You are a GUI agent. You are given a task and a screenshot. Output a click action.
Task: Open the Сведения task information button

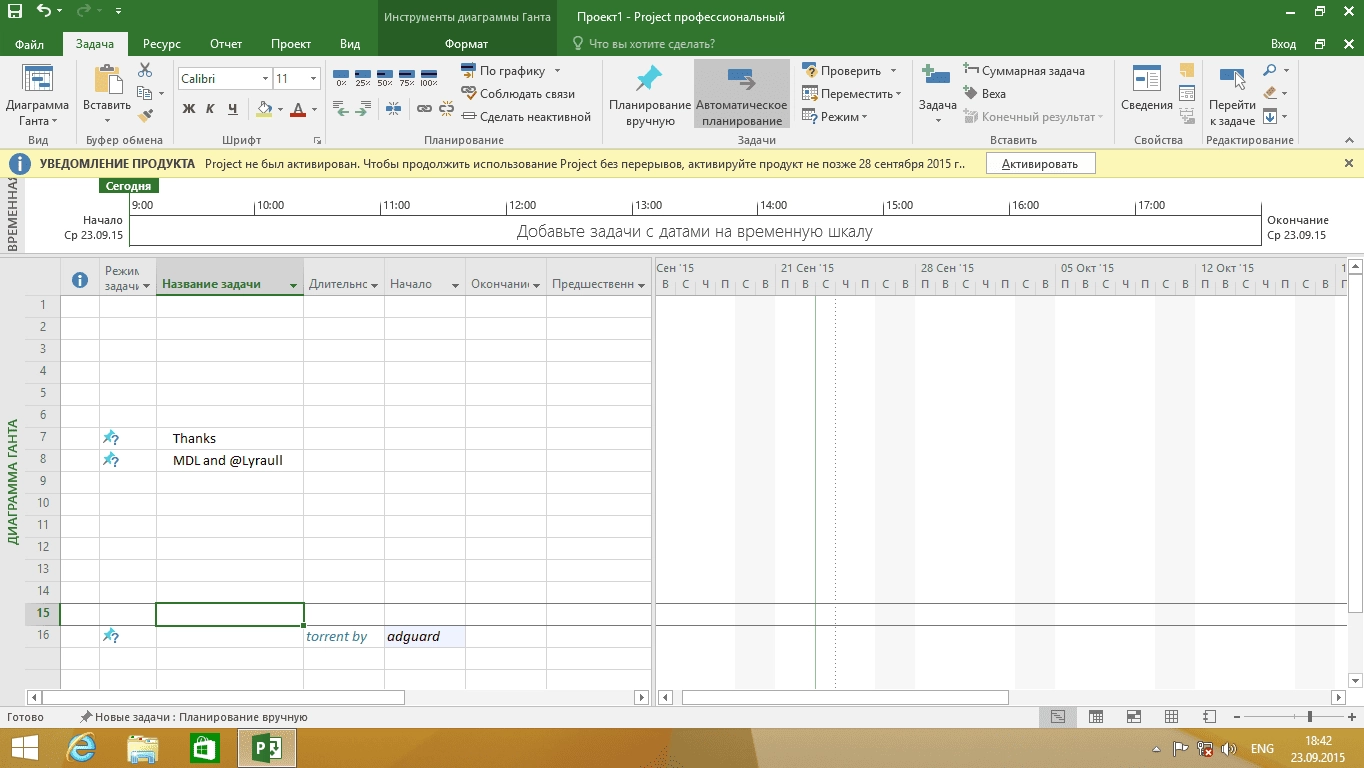[1147, 90]
